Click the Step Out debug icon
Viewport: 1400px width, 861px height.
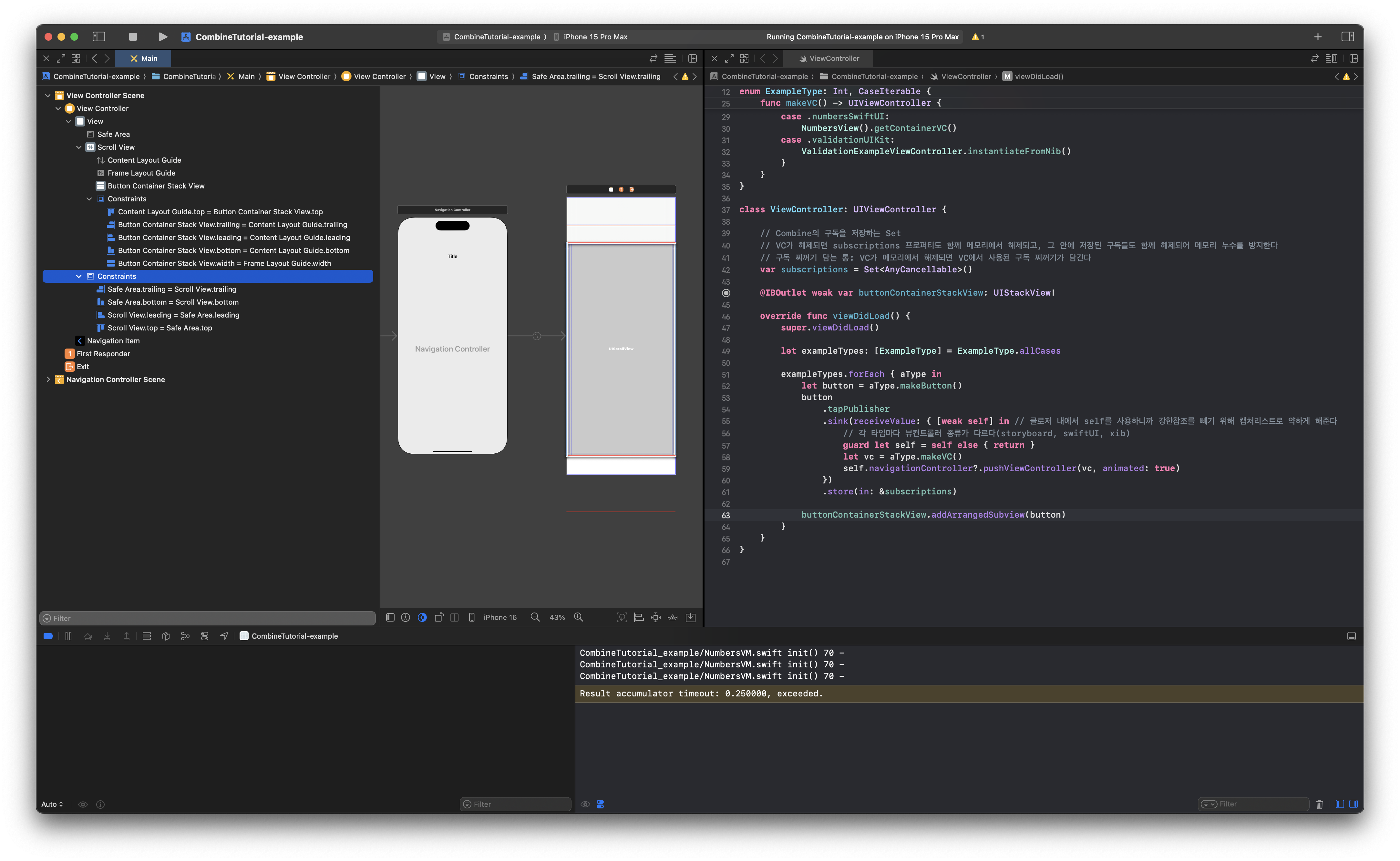click(x=127, y=636)
